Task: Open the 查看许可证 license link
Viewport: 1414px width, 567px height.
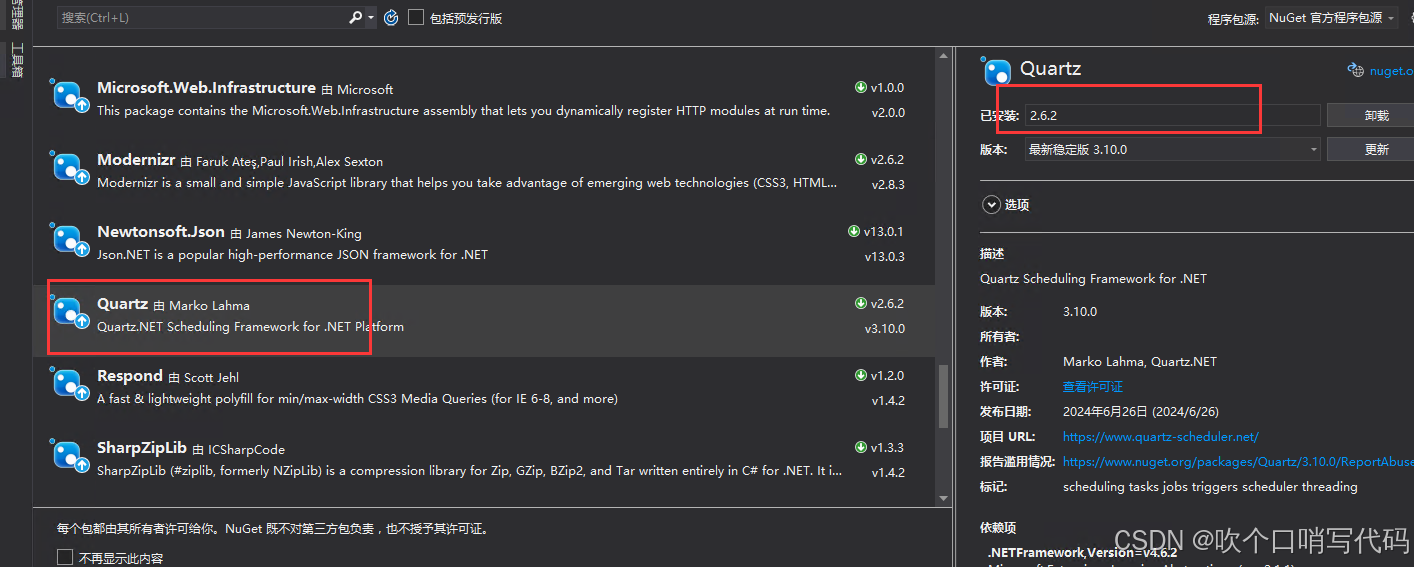Action: point(1093,386)
